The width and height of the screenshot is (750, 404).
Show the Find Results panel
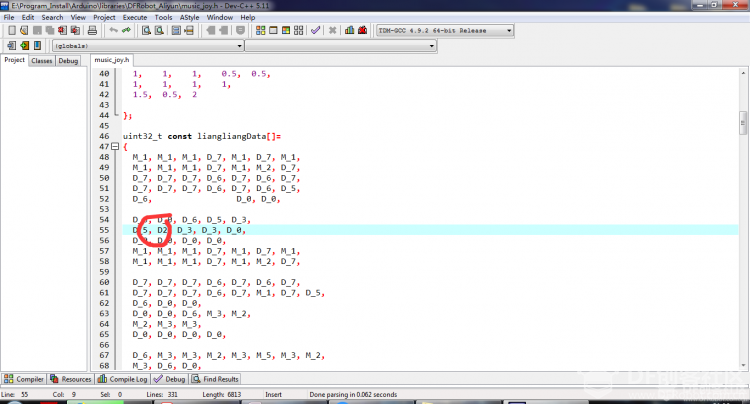(215, 379)
